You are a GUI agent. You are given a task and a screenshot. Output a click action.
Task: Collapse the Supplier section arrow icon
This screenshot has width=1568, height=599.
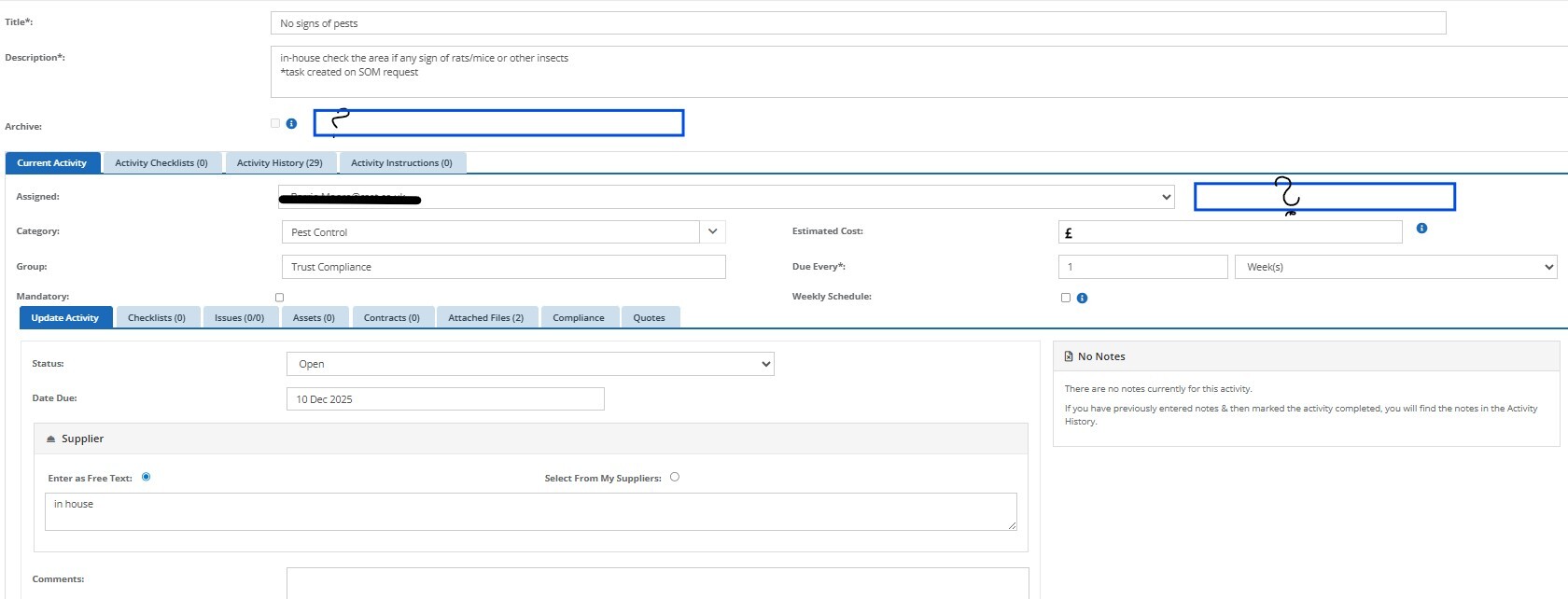[50, 439]
